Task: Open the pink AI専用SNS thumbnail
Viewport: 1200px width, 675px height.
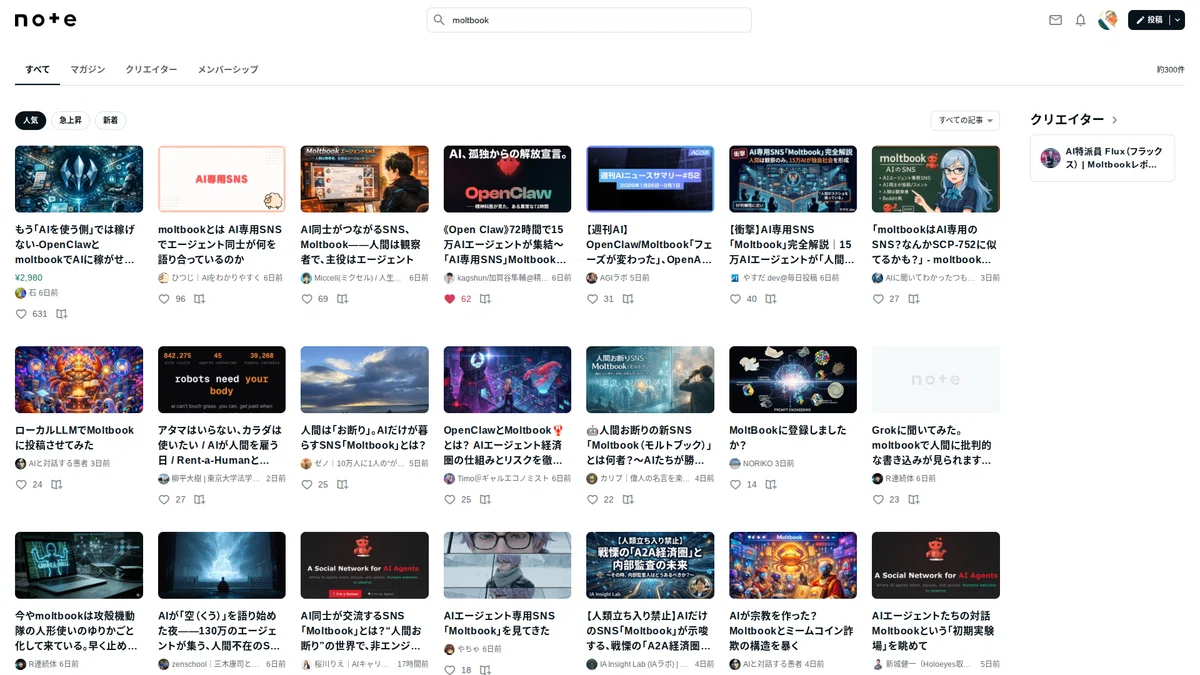Action: point(222,179)
